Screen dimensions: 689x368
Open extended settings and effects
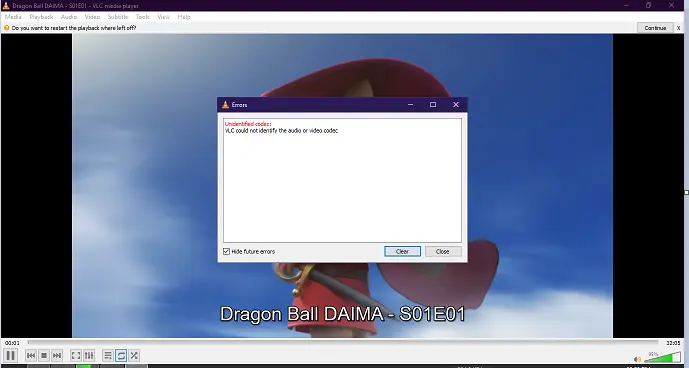click(89, 355)
